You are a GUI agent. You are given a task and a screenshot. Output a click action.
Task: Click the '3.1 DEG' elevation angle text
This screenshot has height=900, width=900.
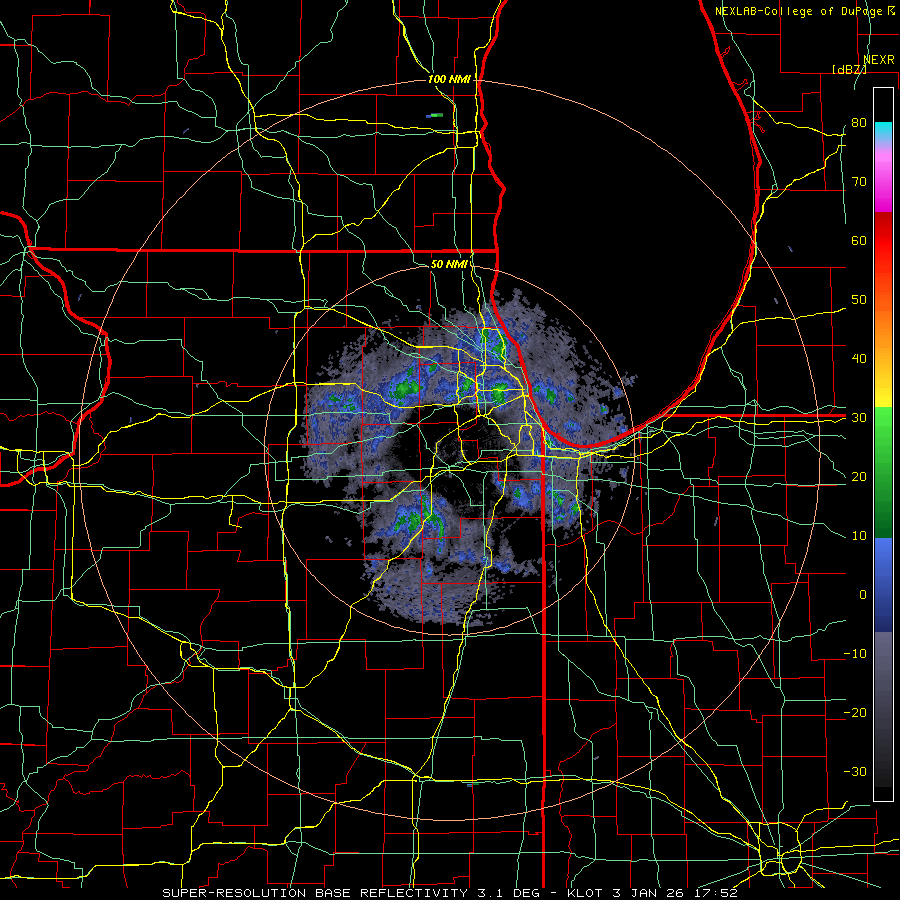(x=509, y=893)
